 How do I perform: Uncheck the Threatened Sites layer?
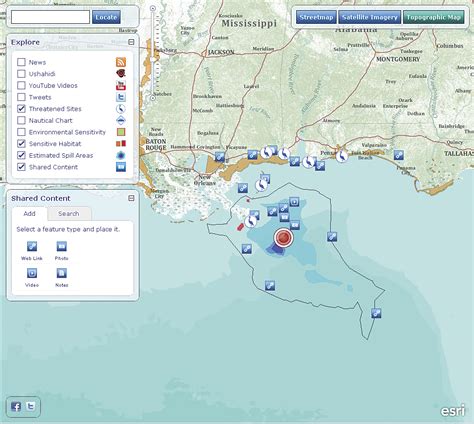click(x=21, y=109)
